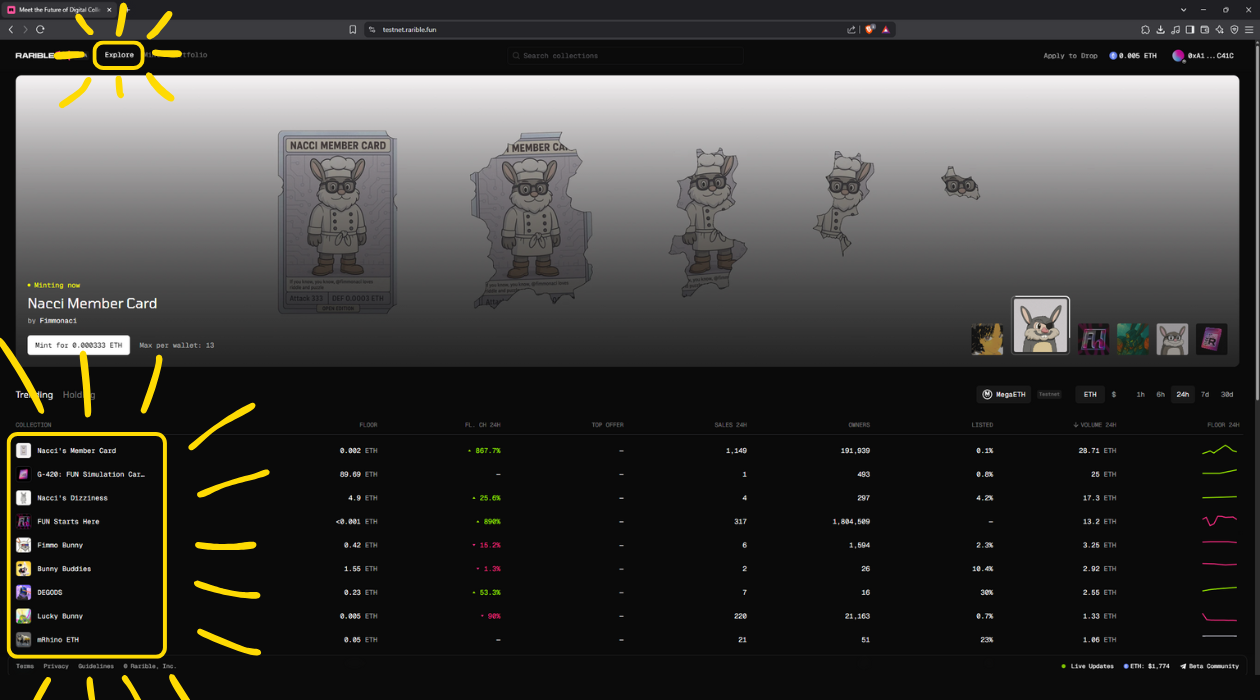1260x700 pixels.
Task: Open the MegaETH network selector
Action: (1004, 395)
